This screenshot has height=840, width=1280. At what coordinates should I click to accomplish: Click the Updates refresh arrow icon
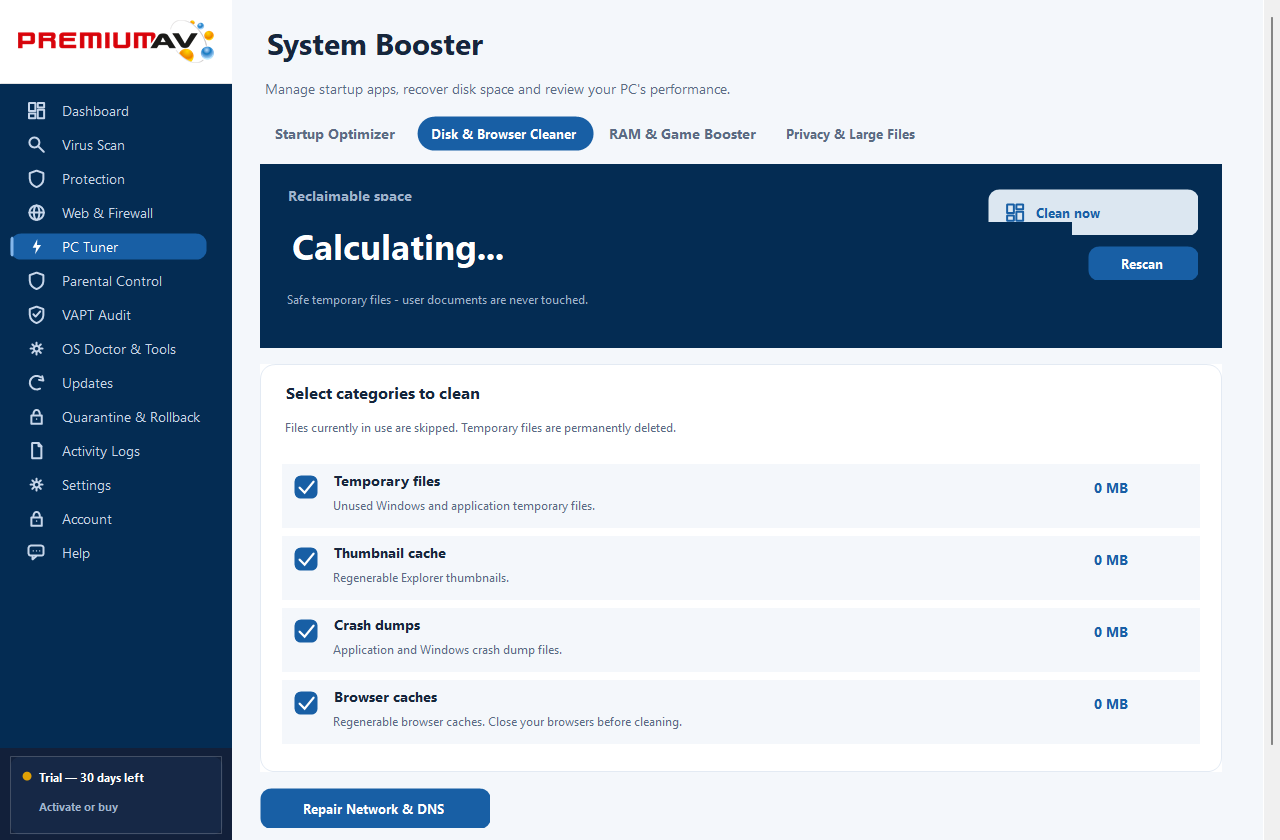pos(37,383)
